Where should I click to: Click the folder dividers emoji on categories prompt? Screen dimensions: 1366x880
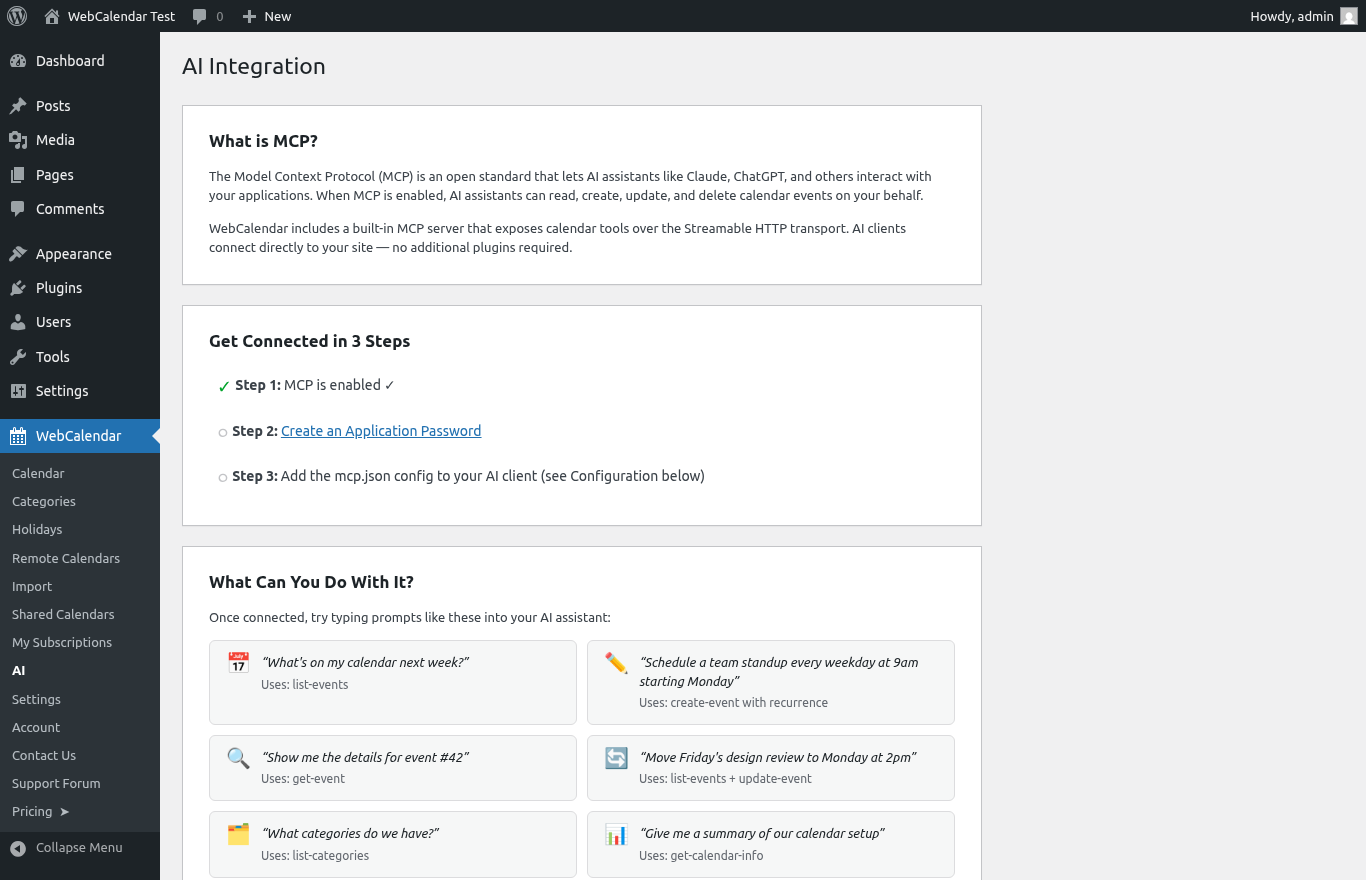click(238, 834)
